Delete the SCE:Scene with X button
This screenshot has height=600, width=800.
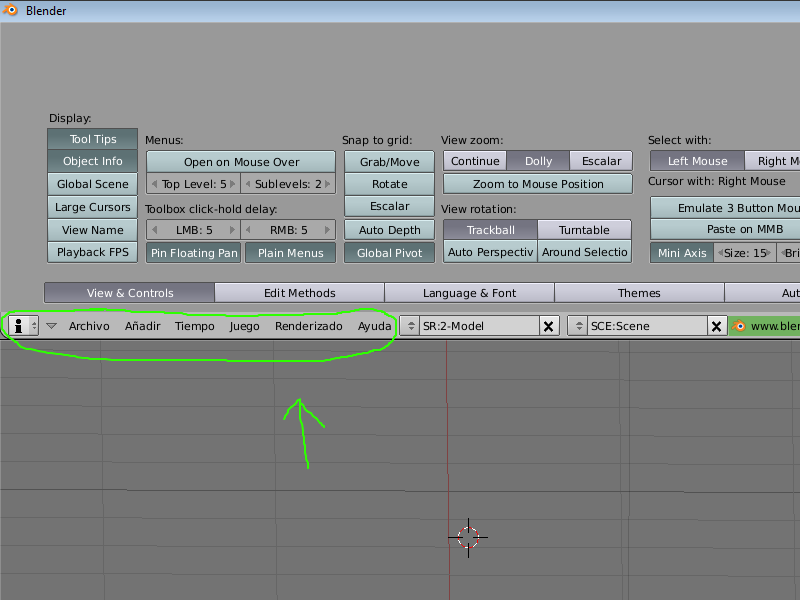[716, 326]
